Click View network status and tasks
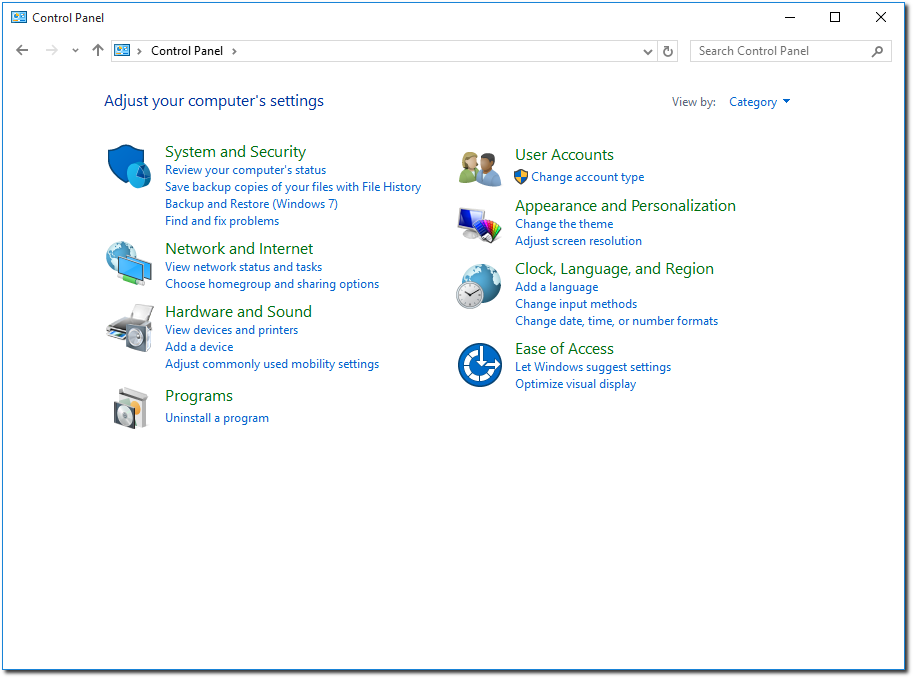 pos(243,267)
